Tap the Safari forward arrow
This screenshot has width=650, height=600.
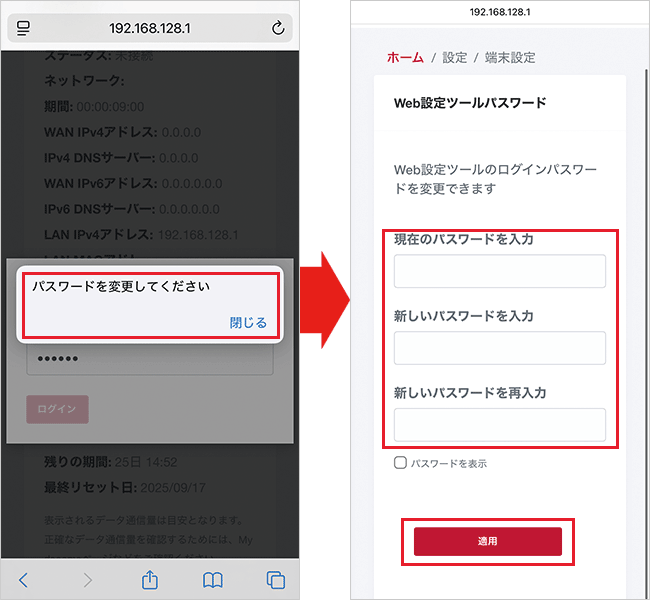87,580
